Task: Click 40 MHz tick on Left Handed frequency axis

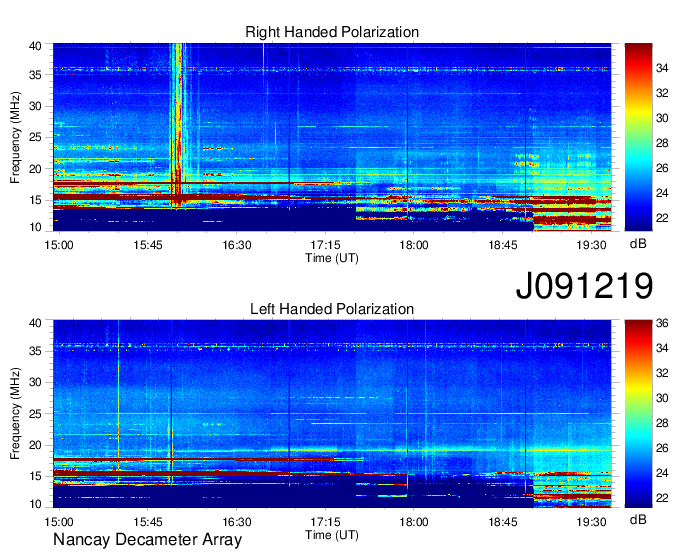Action: [x=35, y=323]
